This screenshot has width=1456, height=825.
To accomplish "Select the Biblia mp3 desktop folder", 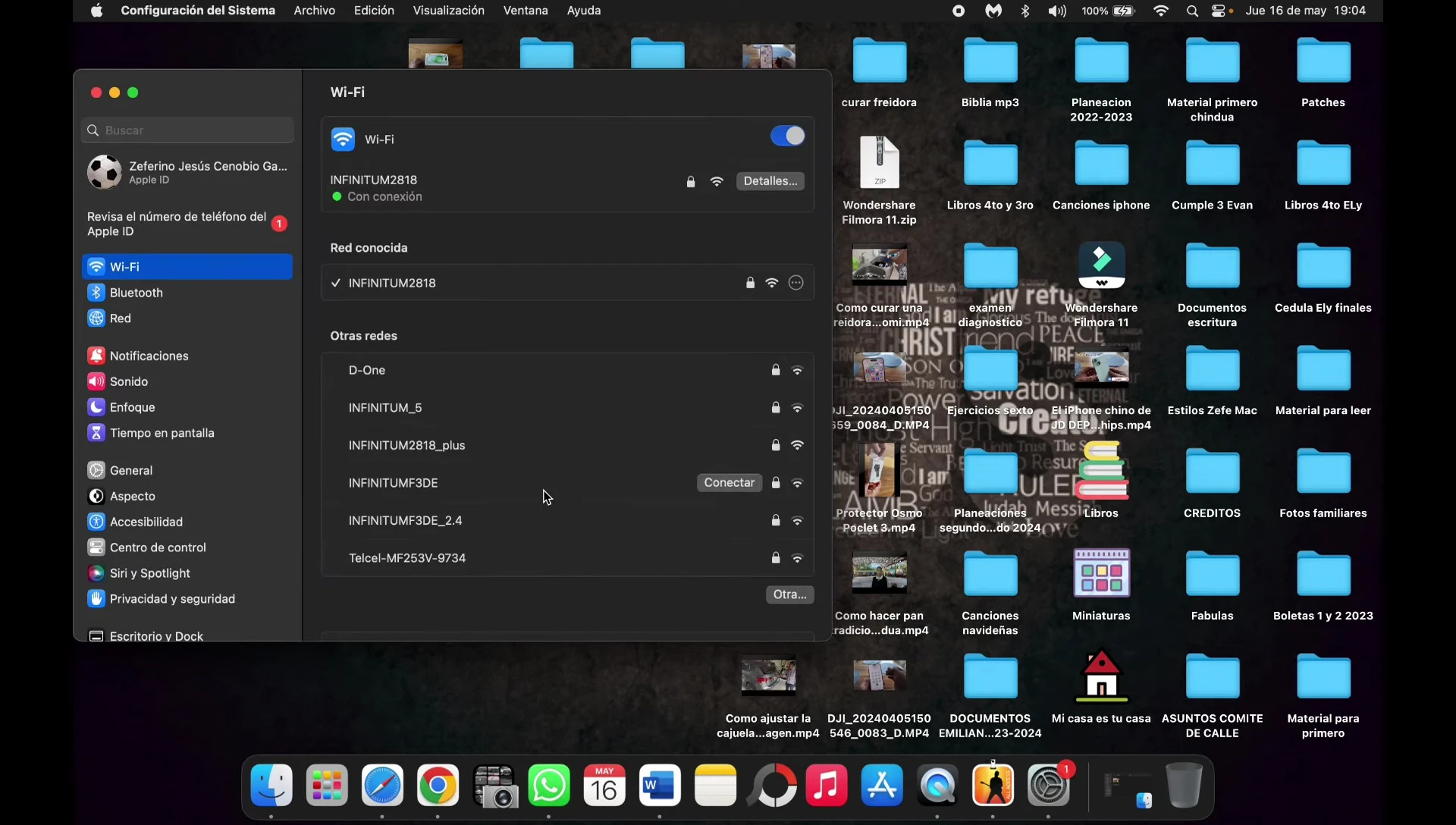I will pos(990,74).
